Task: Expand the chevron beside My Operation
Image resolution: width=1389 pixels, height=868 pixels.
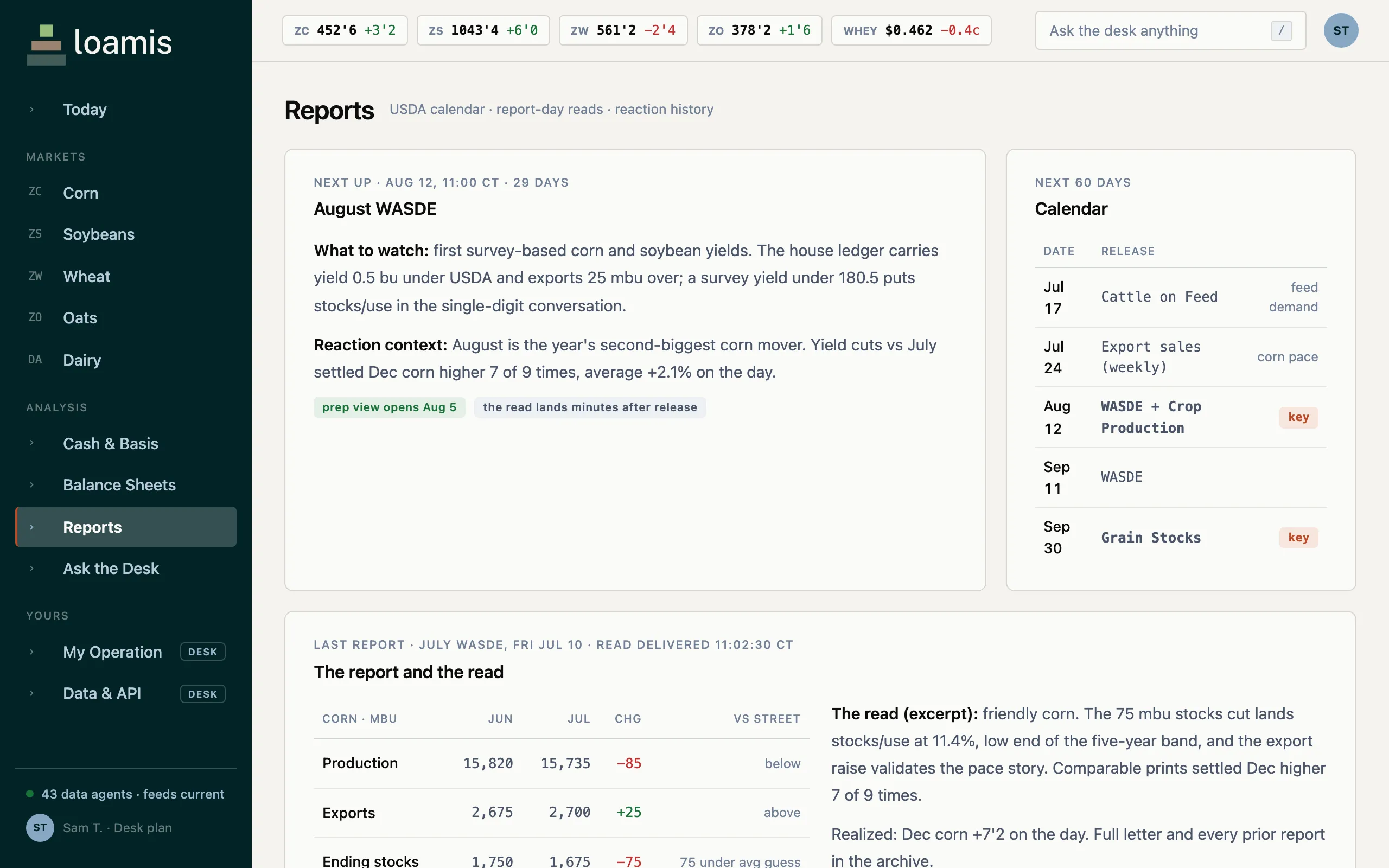Action: click(x=31, y=652)
